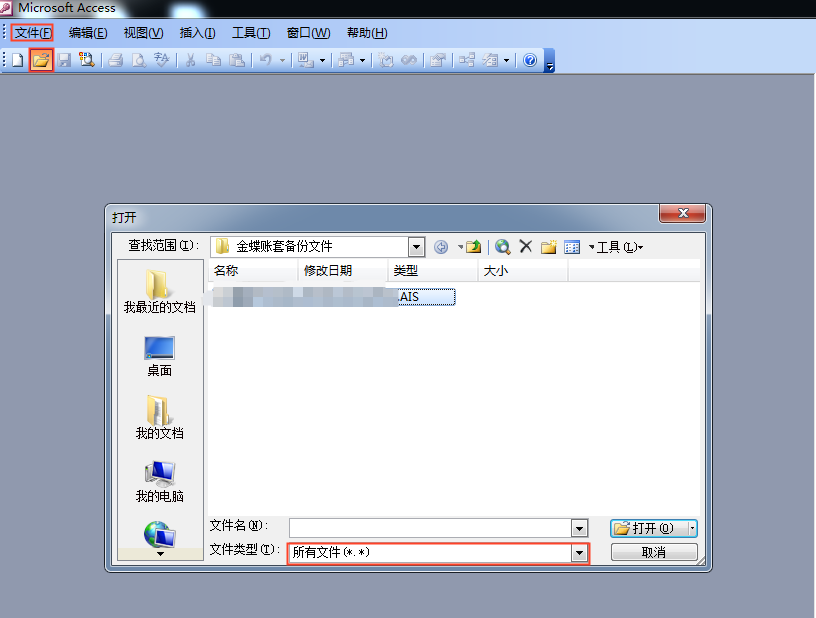The width and height of the screenshot is (816, 618).
Task: Select 桌面 in places bar
Action: point(160,356)
